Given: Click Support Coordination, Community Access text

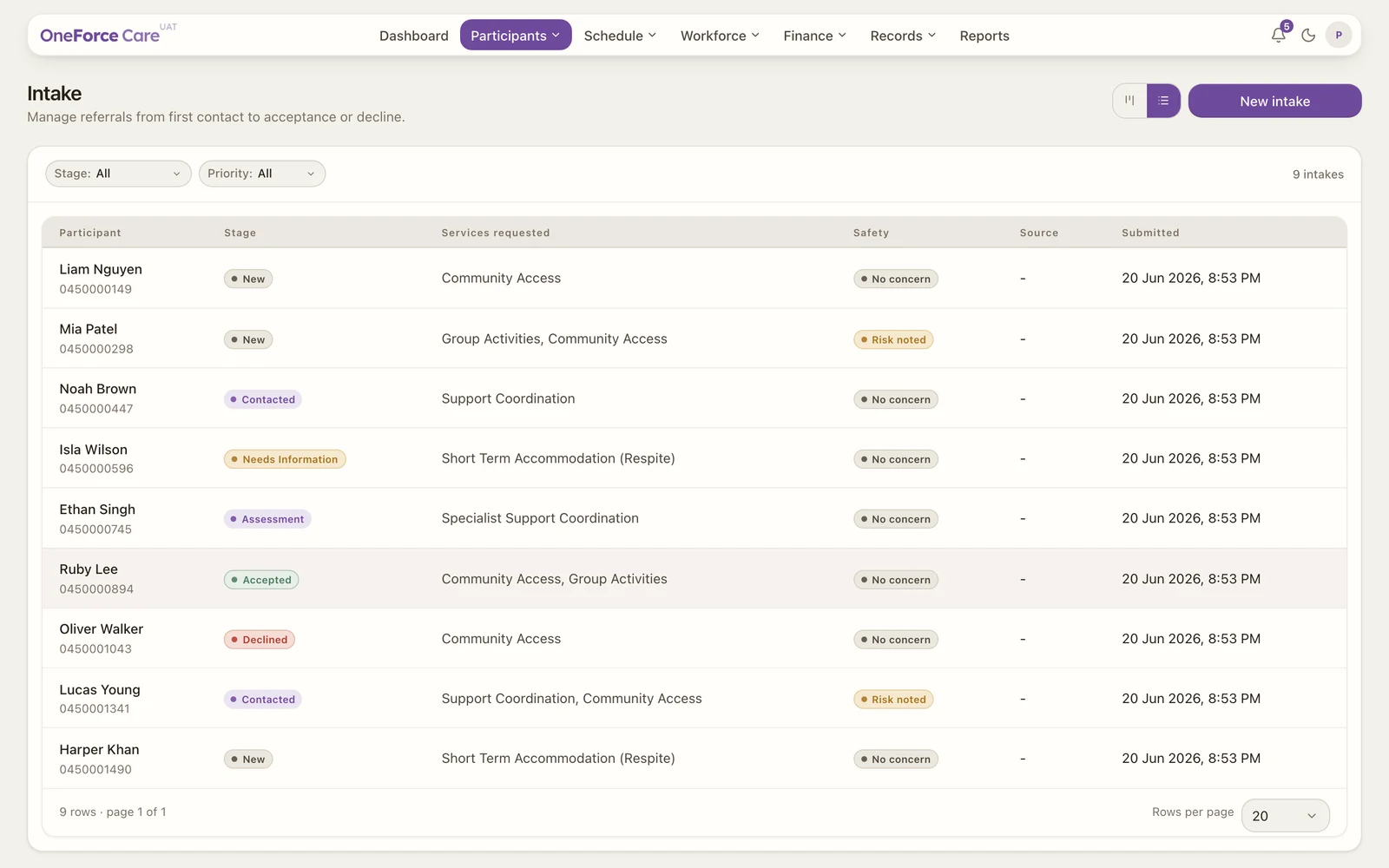Looking at the screenshot, I should click(571, 699).
